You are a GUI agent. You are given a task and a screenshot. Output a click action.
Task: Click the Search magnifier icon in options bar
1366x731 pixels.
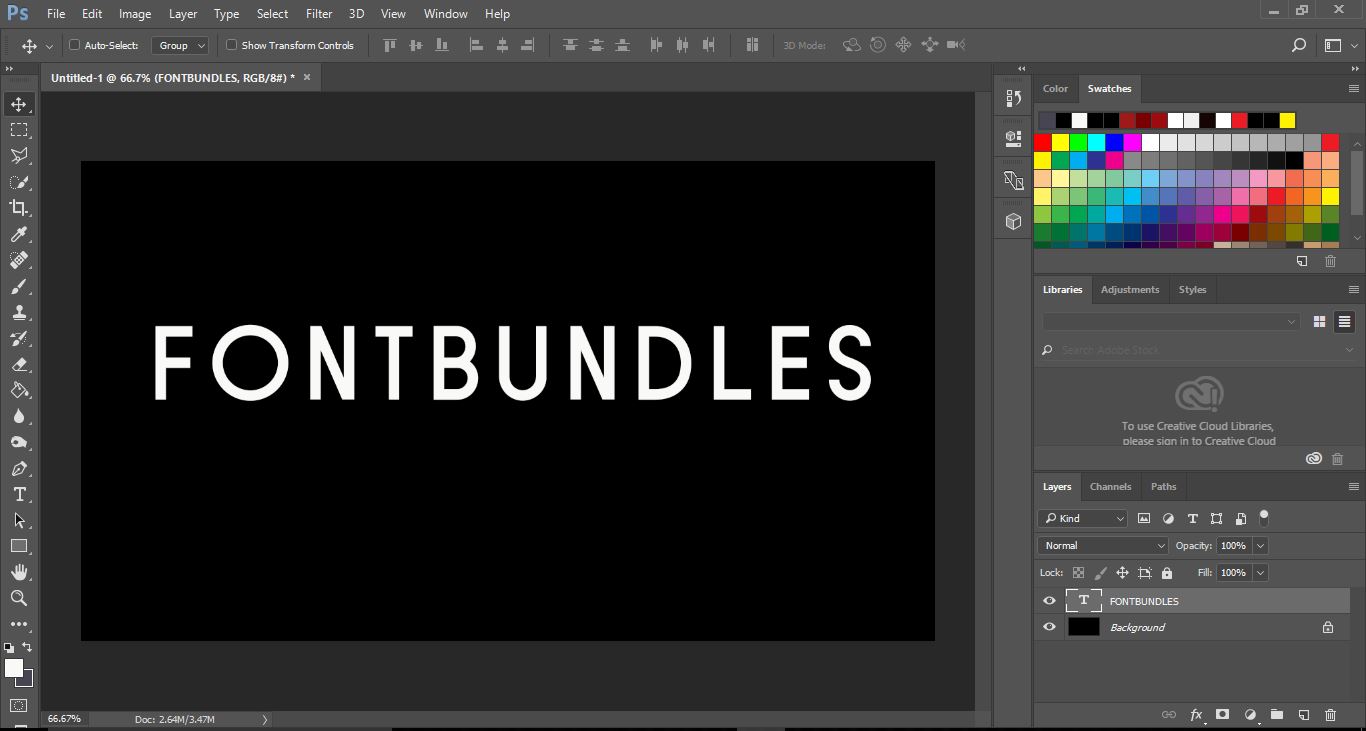(x=1298, y=45)
